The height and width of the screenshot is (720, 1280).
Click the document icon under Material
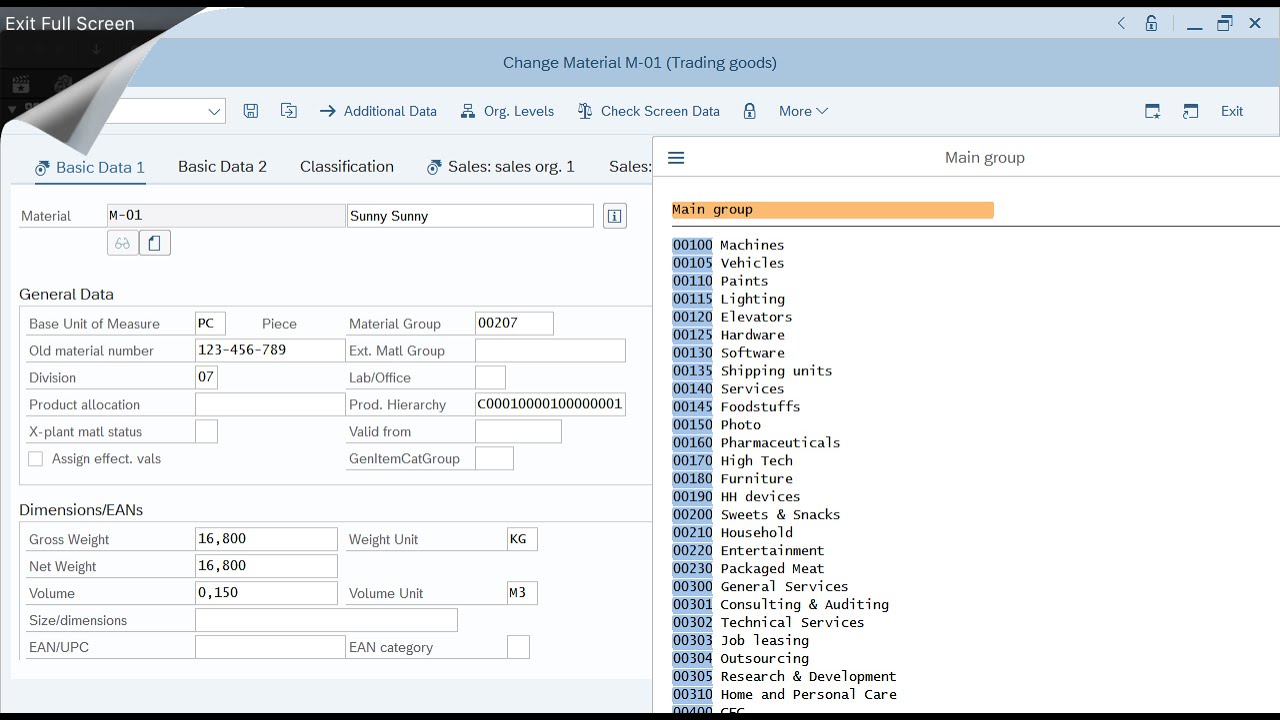pyautogui.click(x=155, y=243)
